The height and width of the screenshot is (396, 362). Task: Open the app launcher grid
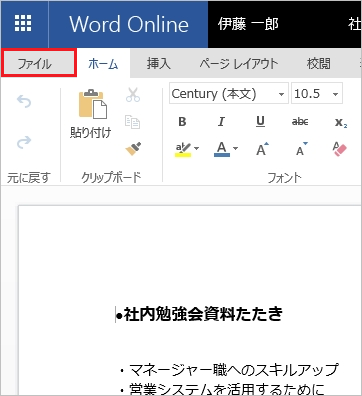(24, 24)
